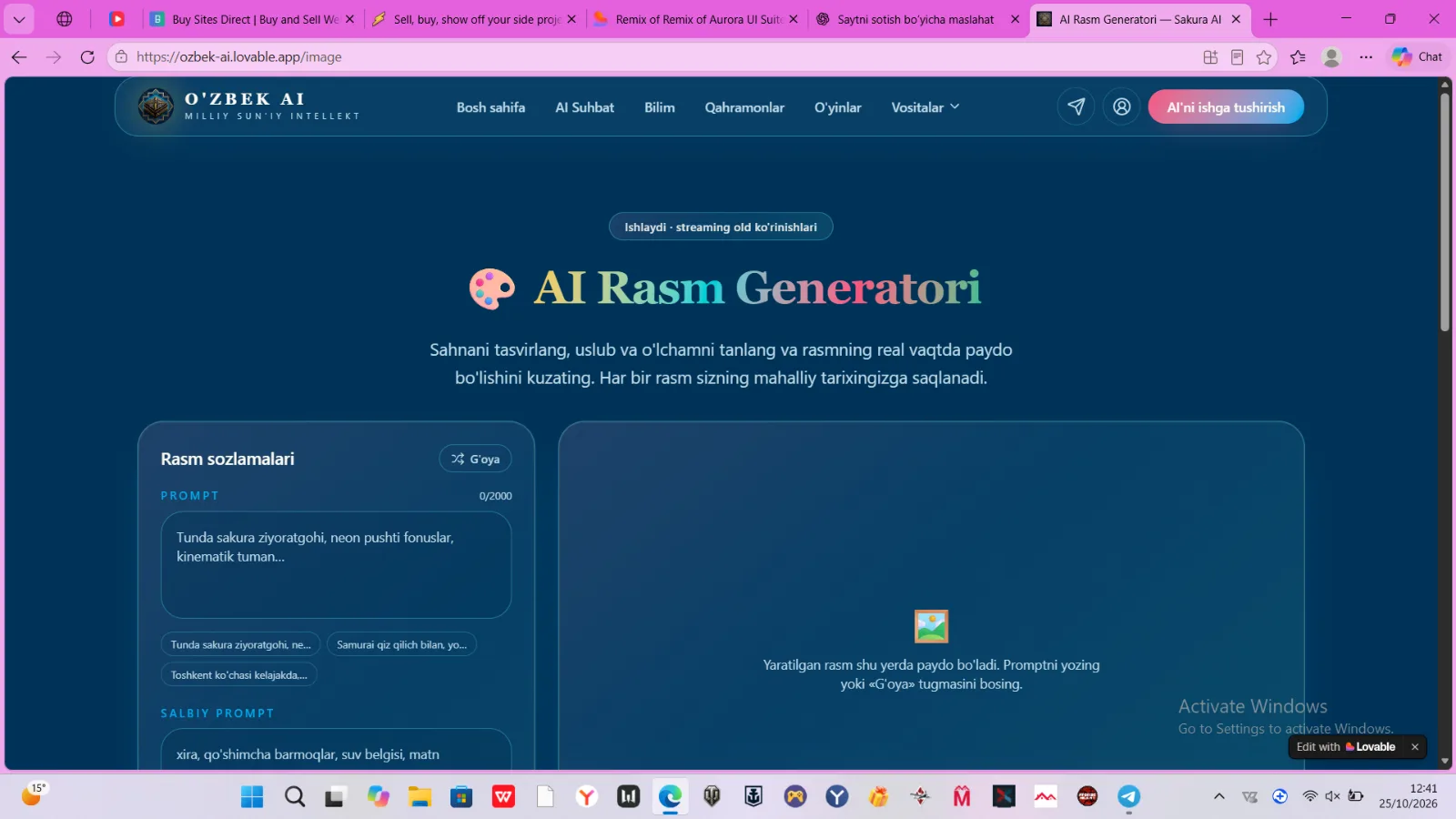Open Telegram from the taskbar
This screenshot has width=1456, height=819.
click(x=1129, y=797)
